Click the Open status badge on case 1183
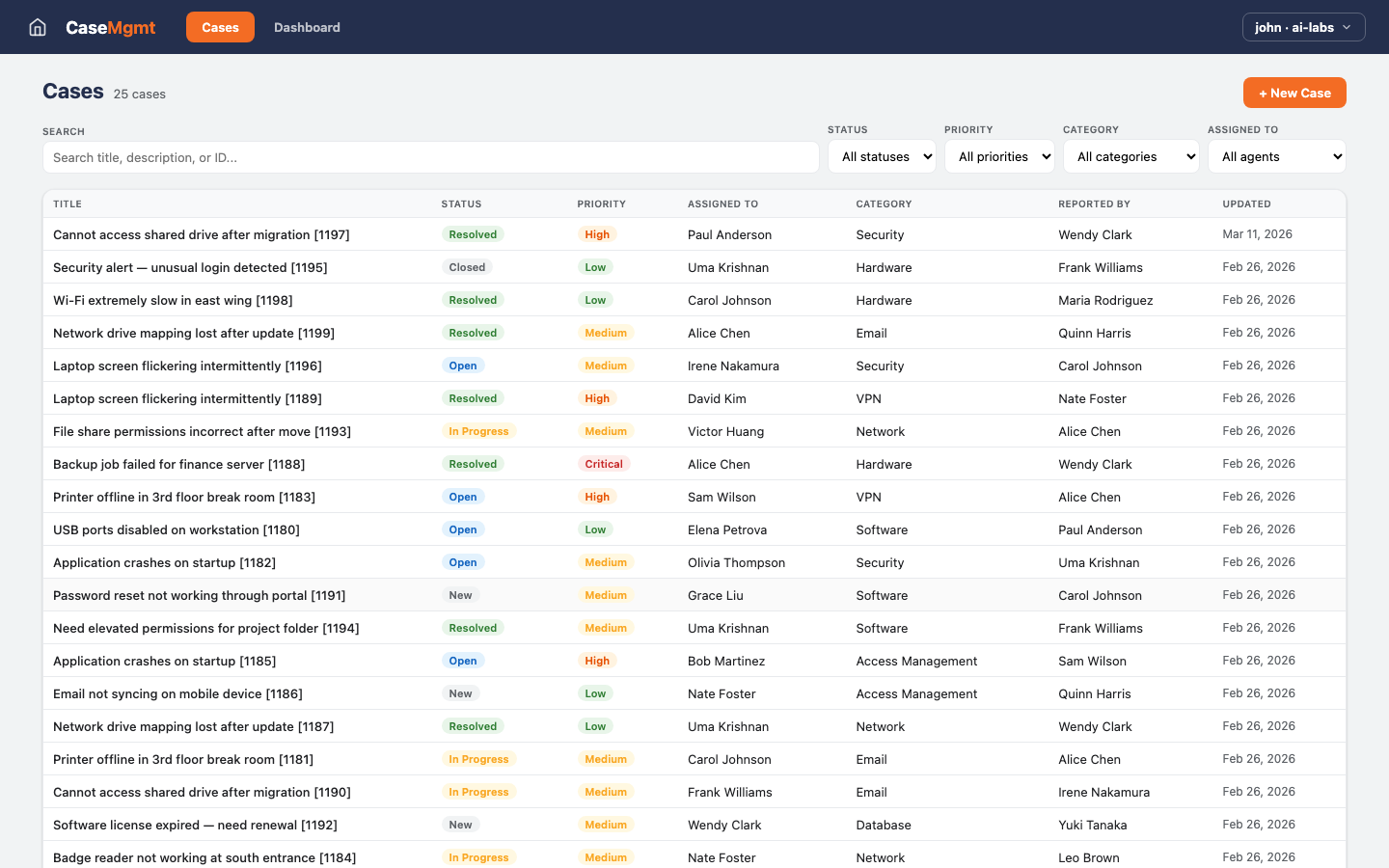The height and width of the screenshot is (868, 1389). (x=463, y=497)
